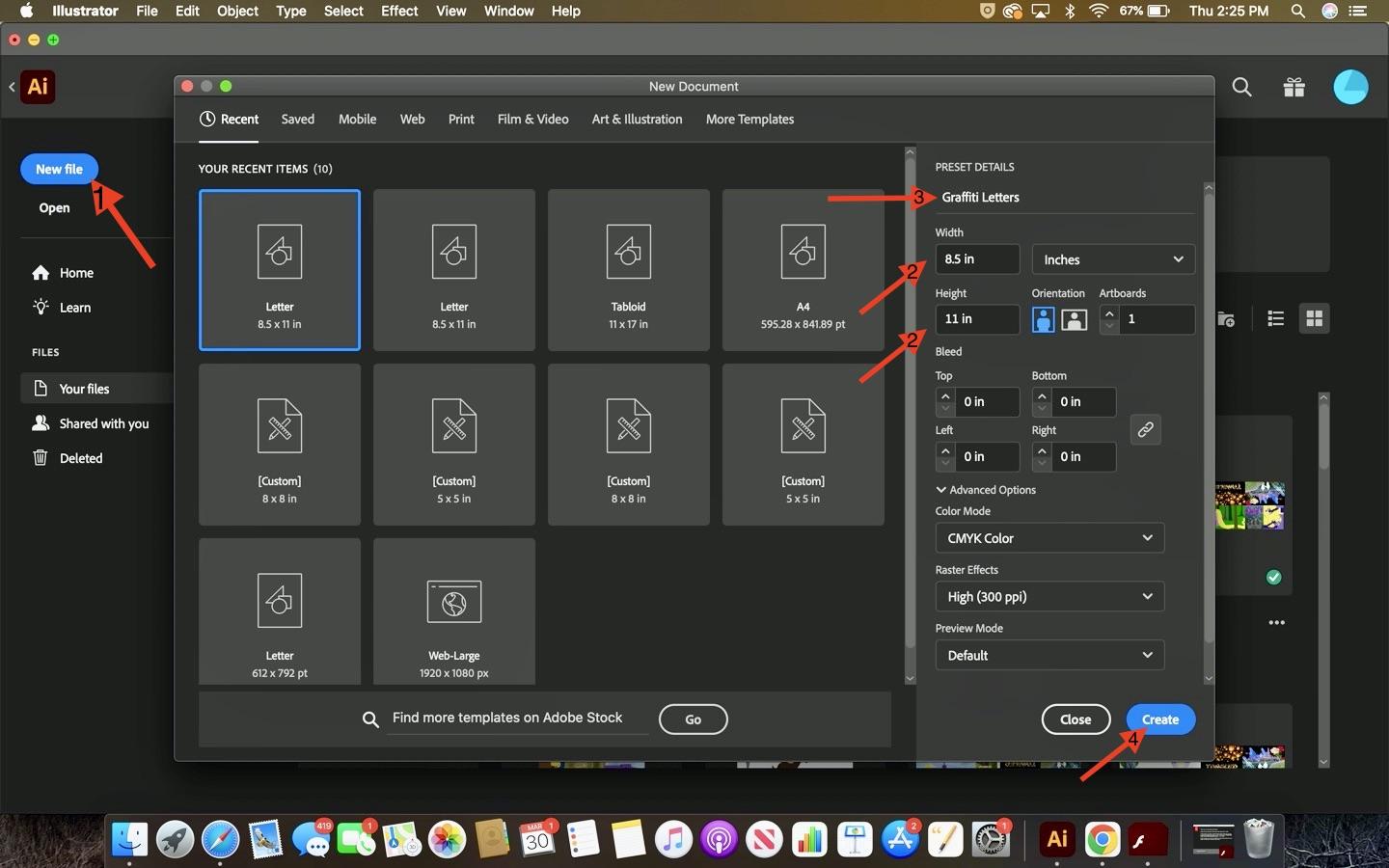Open Google Chrome from the Dock

(x=1102, y=839)
